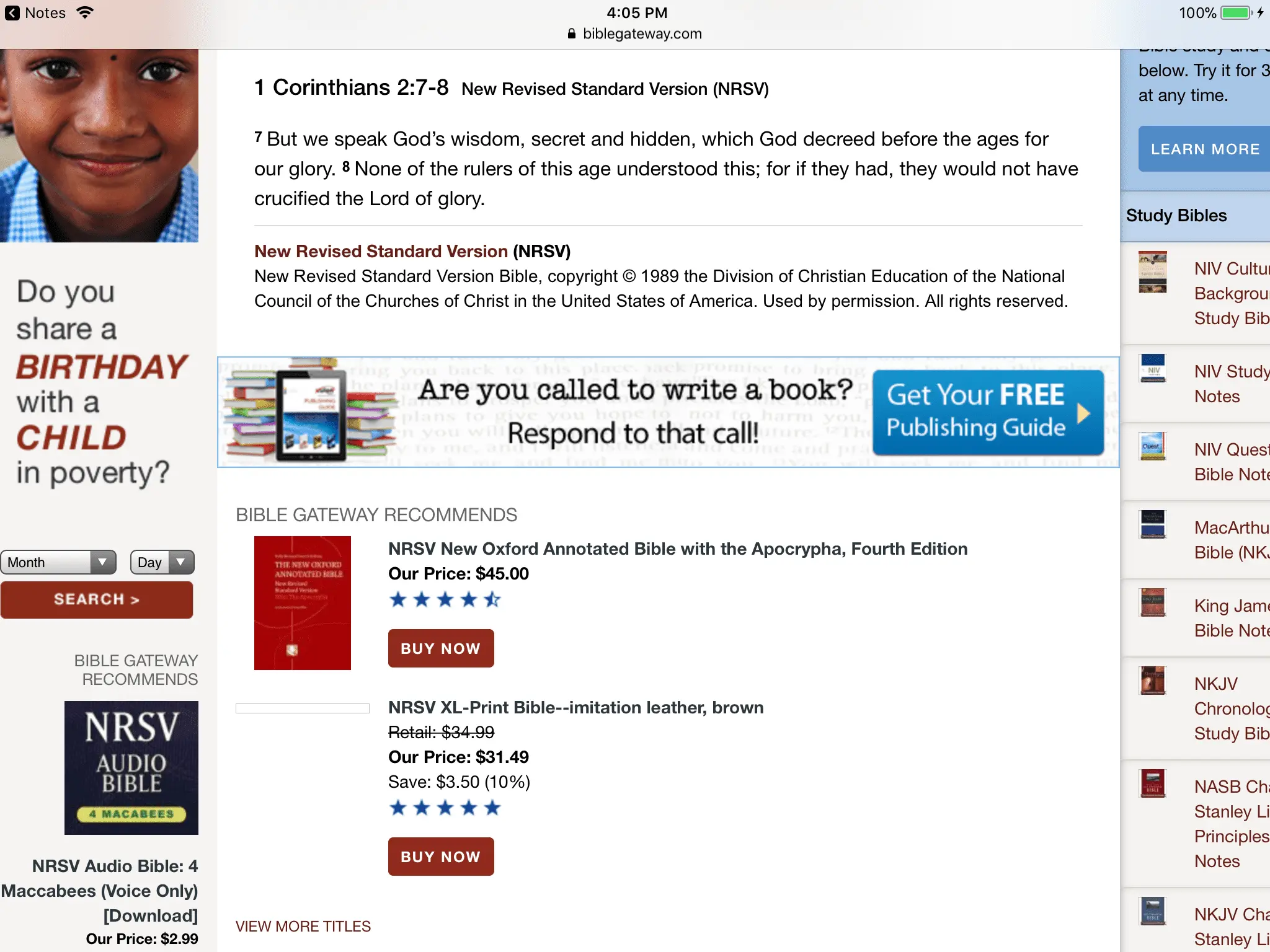Image resolution: width=1270 pixels, height=952 pixels.
Task: Open the King James Bible Notes cover icon
Action: coord(1153,602)
